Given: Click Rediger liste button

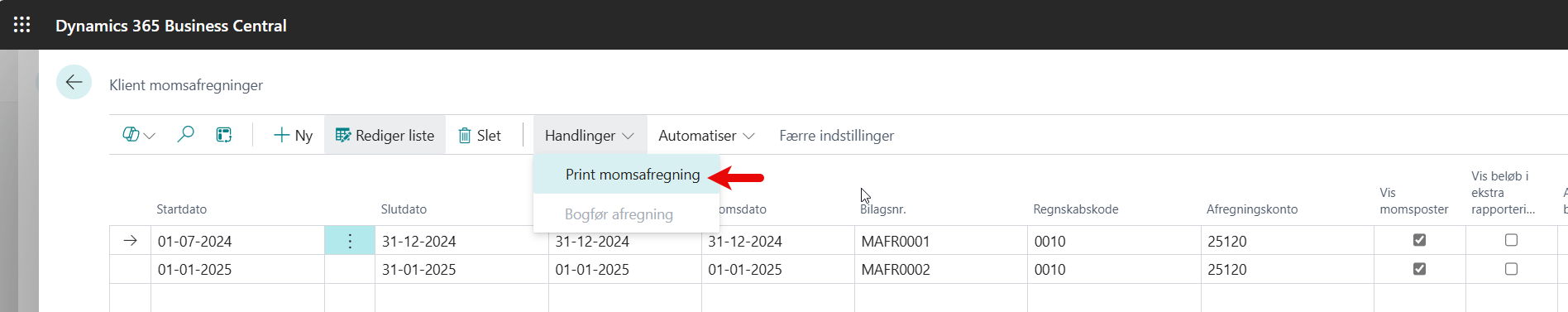Looking at the screenshot, I should tap(385, 135).
